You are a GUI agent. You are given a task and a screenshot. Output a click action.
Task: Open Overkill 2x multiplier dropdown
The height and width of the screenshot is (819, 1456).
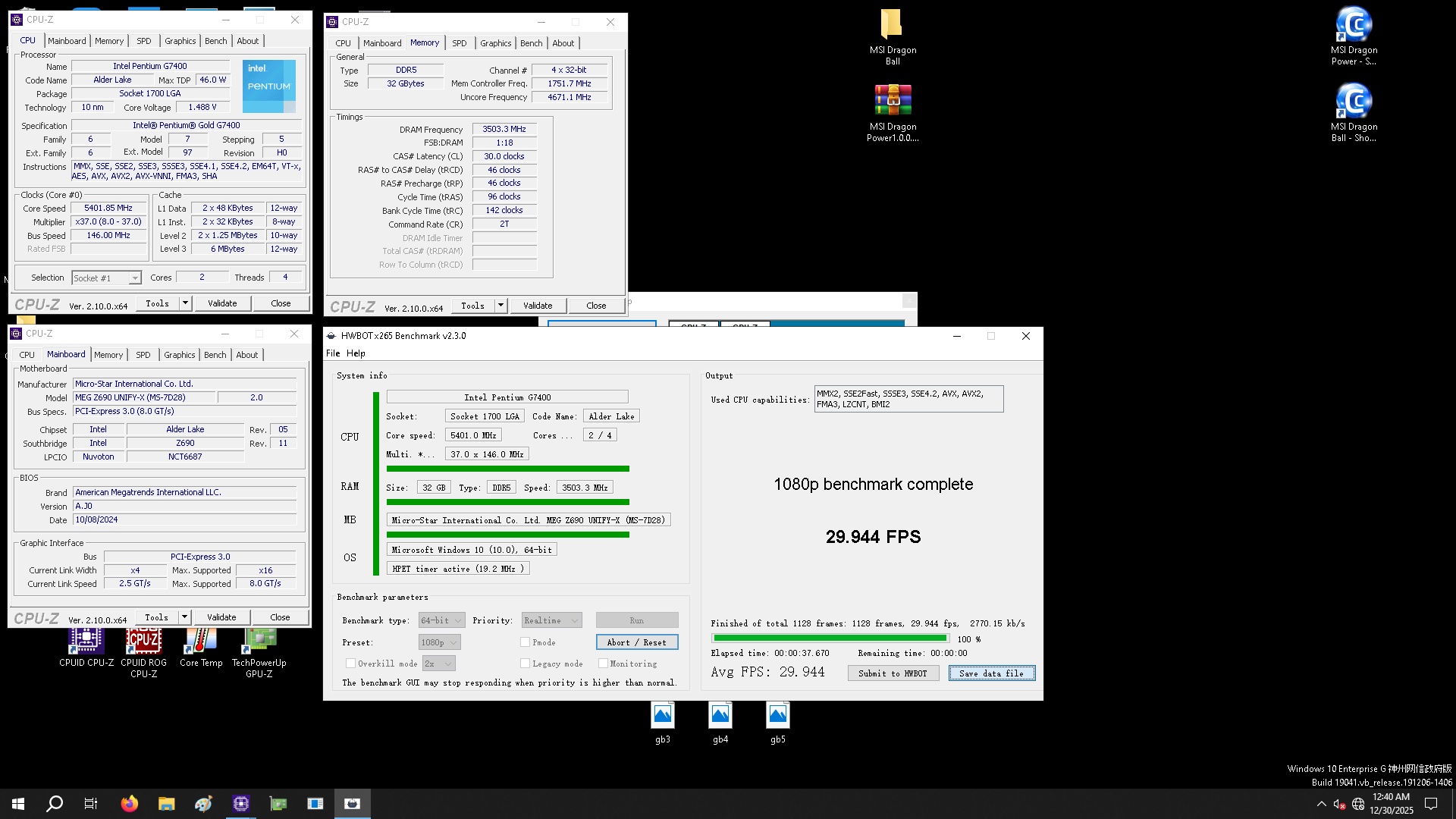click(x=438, y=664)
